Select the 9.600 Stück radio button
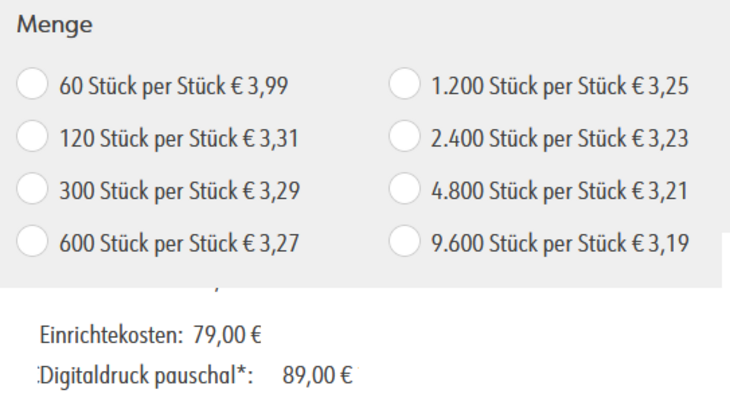 click(404, 241)
